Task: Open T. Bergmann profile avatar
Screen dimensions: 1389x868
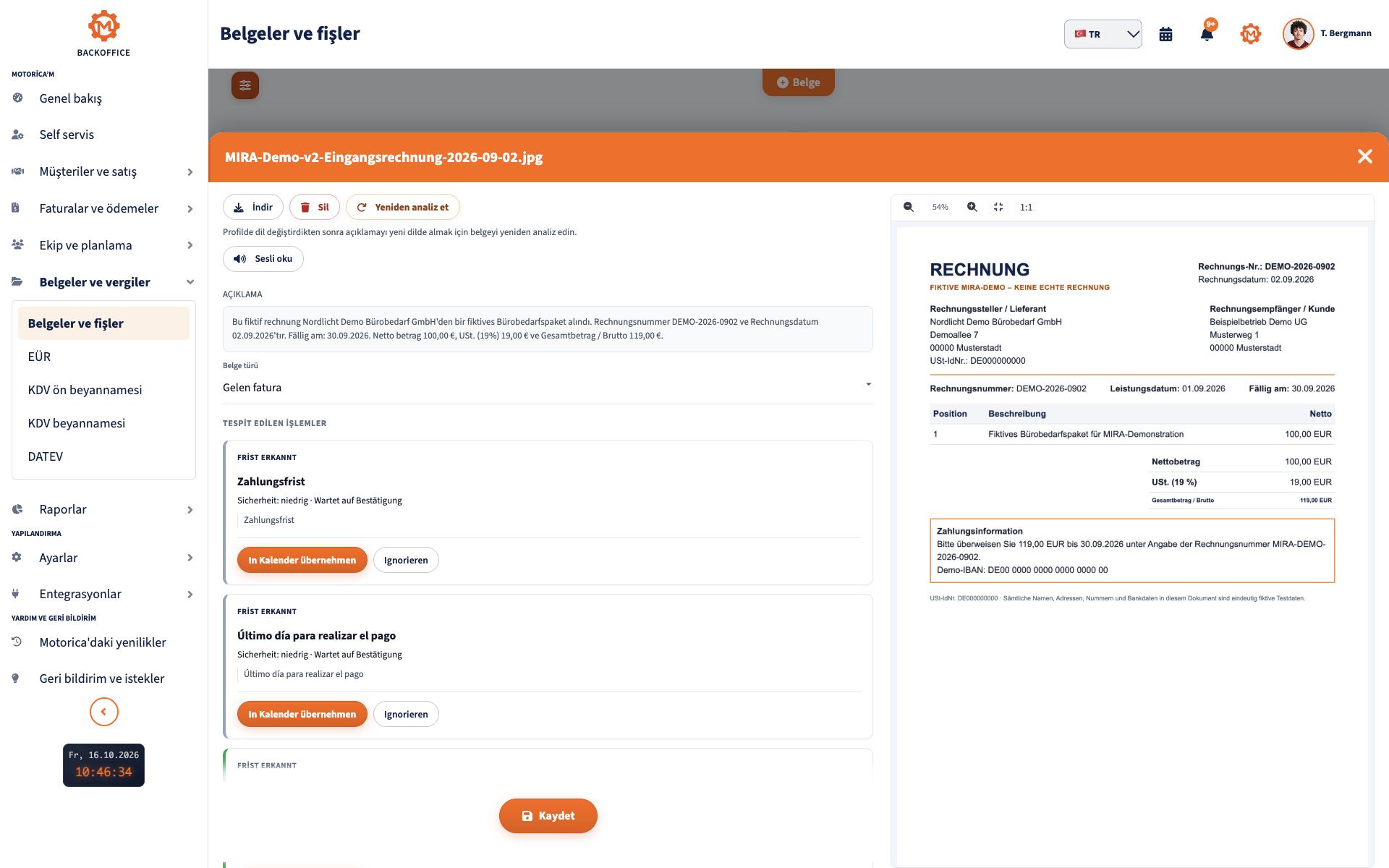Action: coord(1298,34)
